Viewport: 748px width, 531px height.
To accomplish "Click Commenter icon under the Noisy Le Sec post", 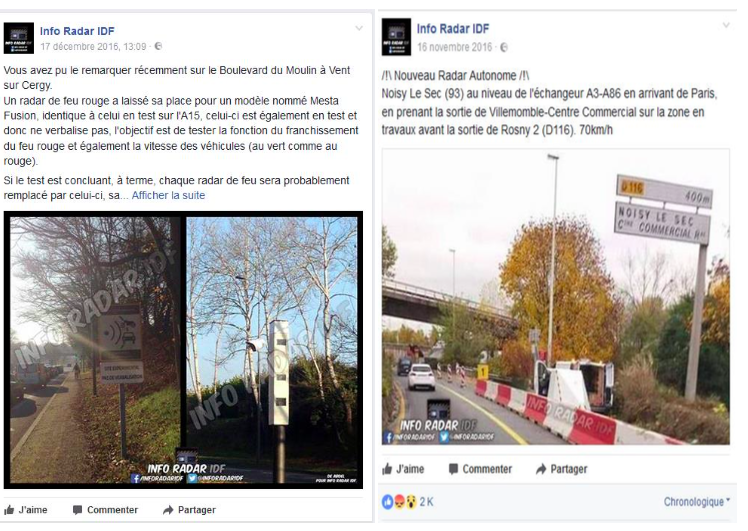I will click(x=453, y=469).
